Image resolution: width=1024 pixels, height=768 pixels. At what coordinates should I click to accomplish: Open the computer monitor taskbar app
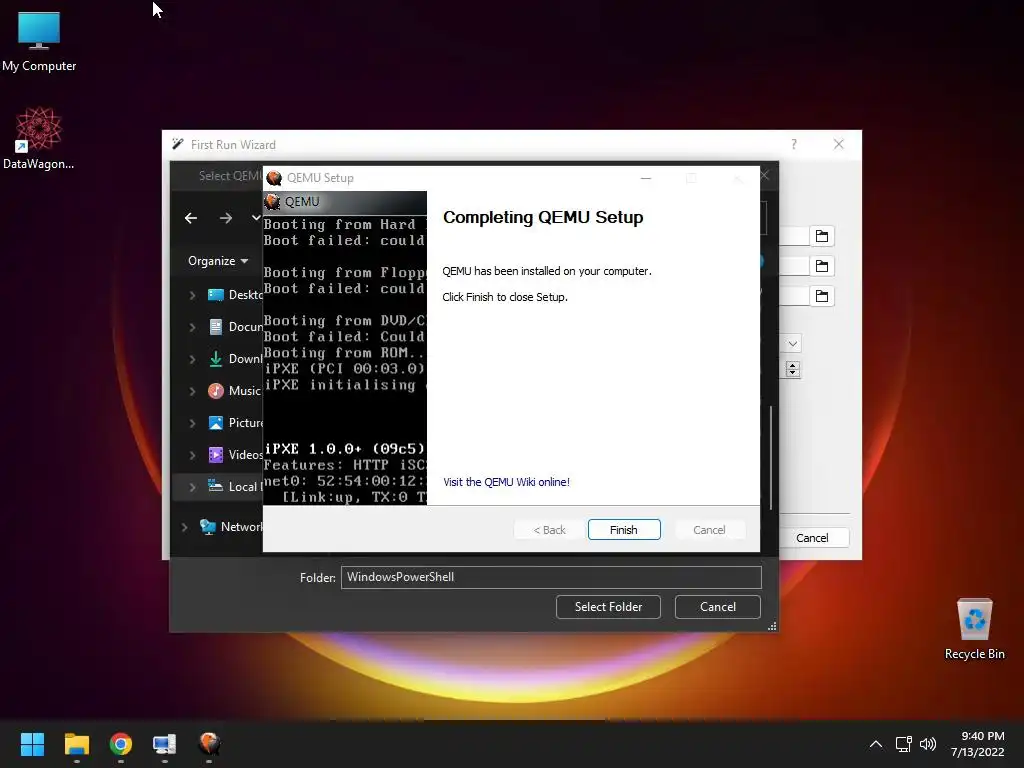[x=165, y=744]
